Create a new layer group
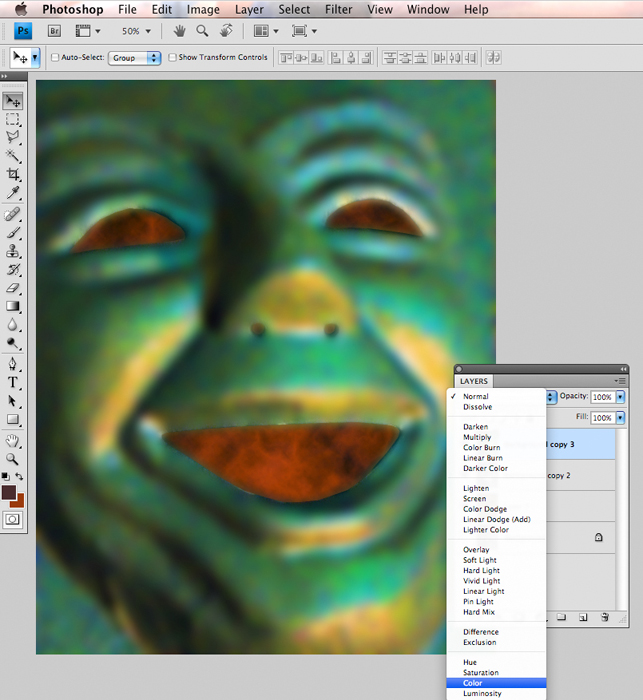Screen dimensions: 643x700 click(x=561, y=617)
